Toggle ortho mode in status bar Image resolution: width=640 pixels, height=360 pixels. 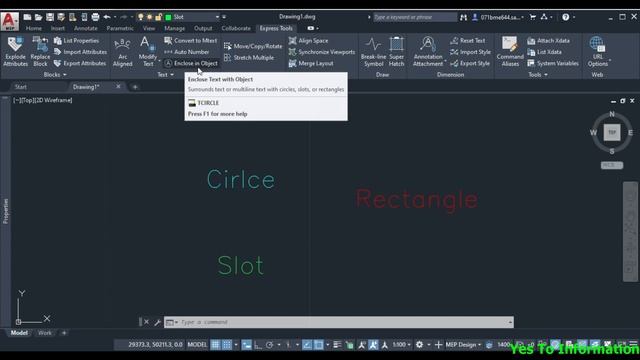[258, 345]
